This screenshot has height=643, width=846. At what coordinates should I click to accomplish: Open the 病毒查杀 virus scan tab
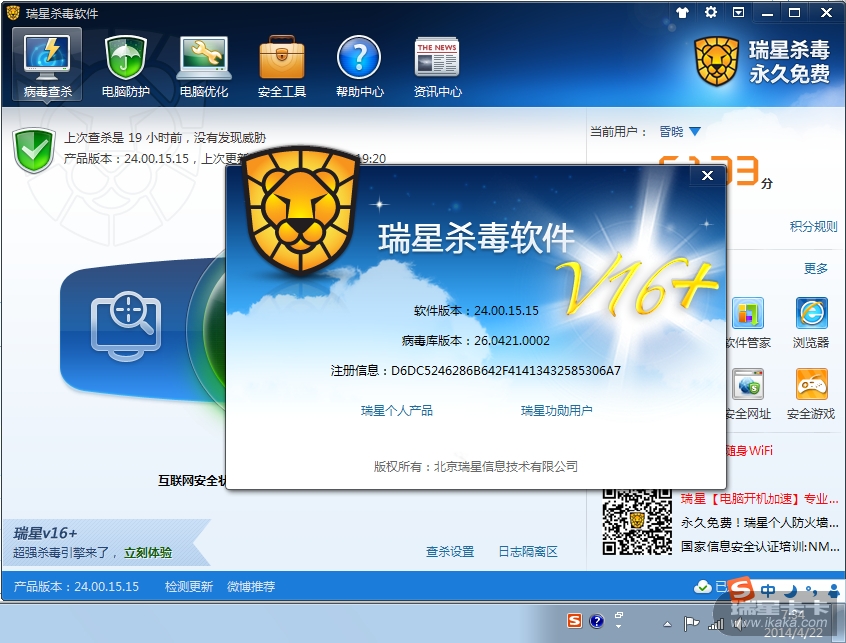(x=47, y=65)
